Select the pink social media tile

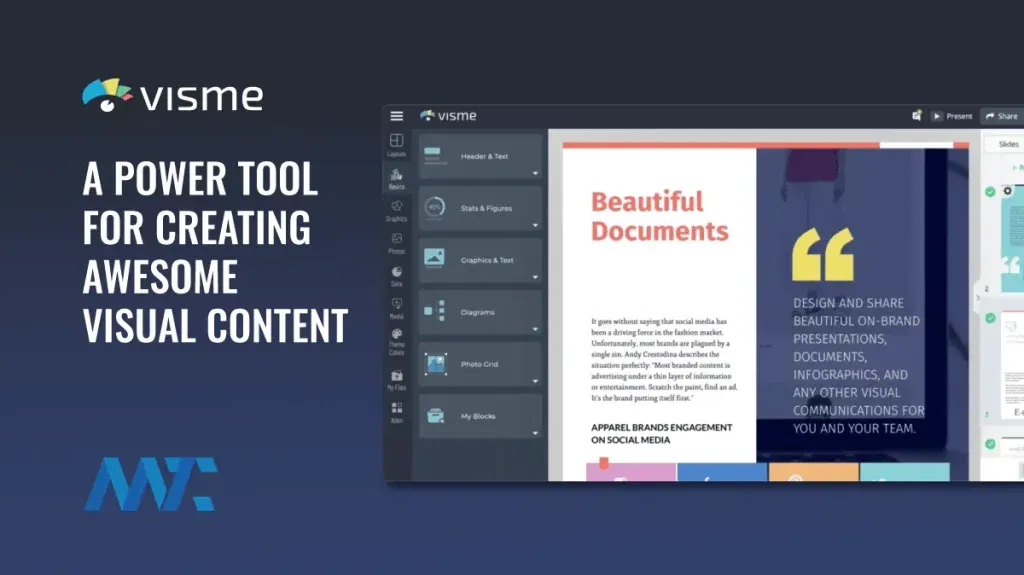click(631, 472)
